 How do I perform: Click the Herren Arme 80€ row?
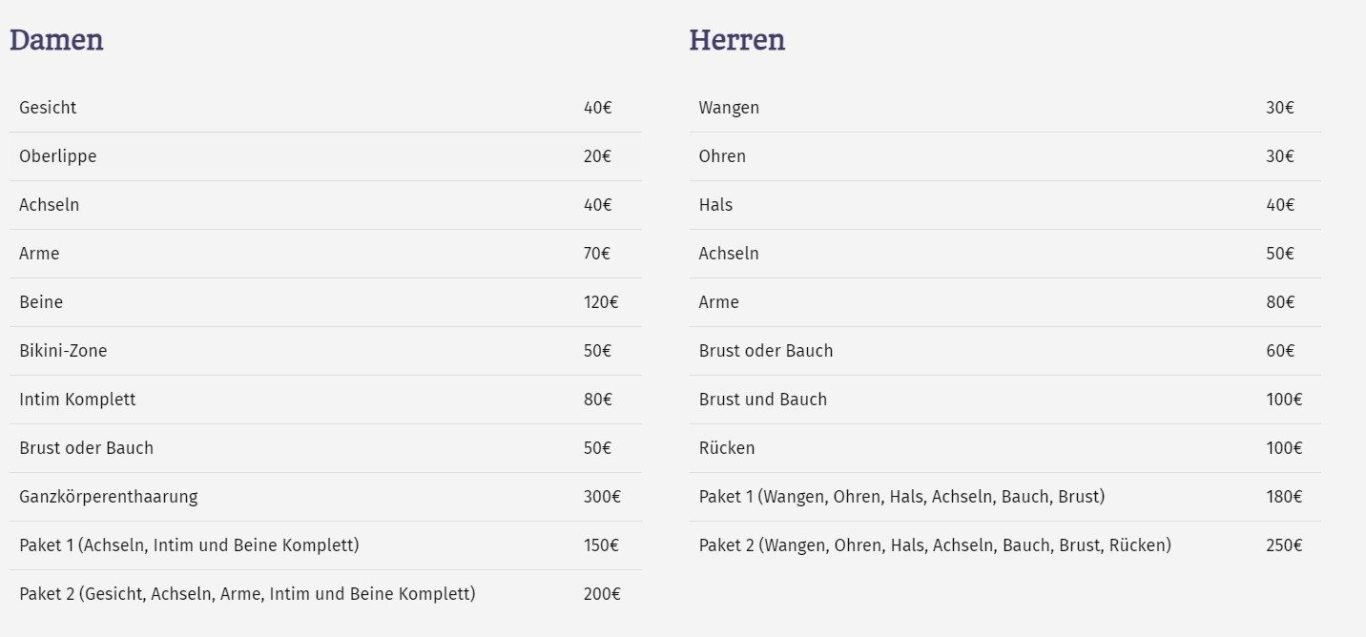pyautogui.click(x=1005, y=302)
